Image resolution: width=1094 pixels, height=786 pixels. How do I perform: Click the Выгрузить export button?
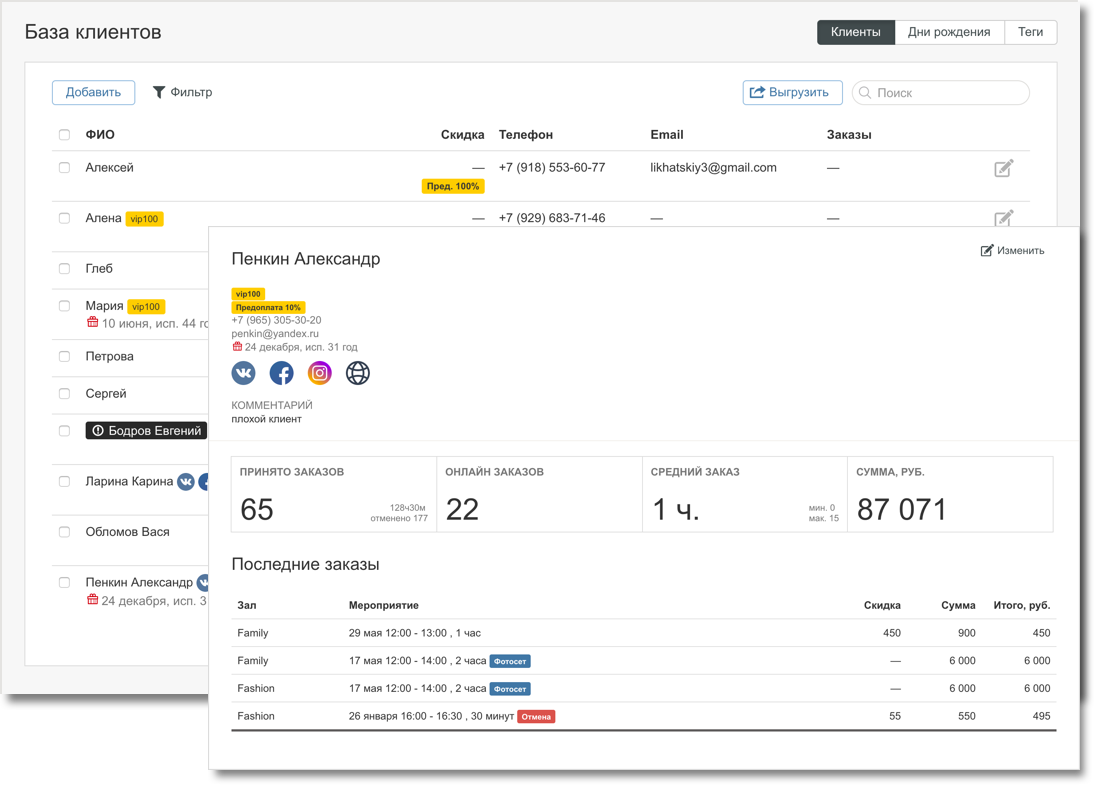click(792, 92)
